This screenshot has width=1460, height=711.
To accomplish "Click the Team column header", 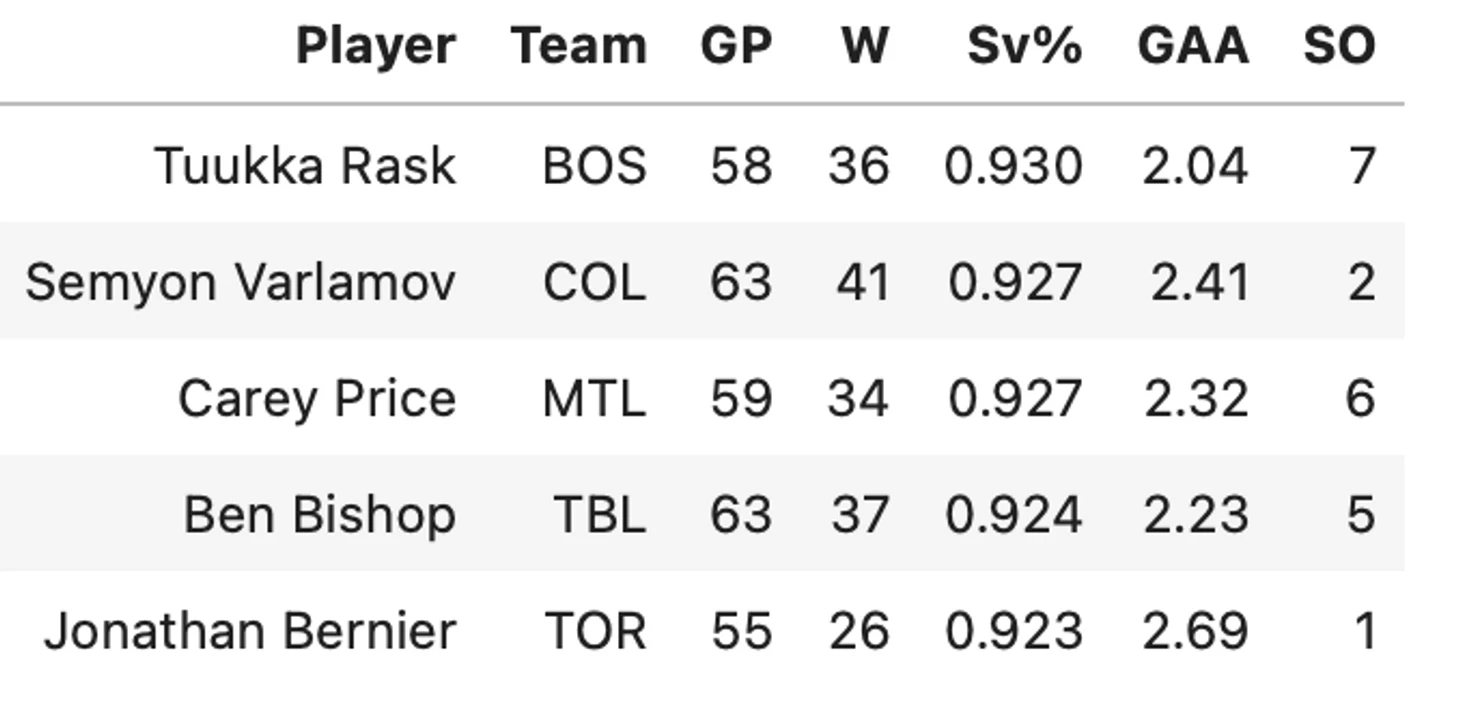I will click(x=578, y=46).
